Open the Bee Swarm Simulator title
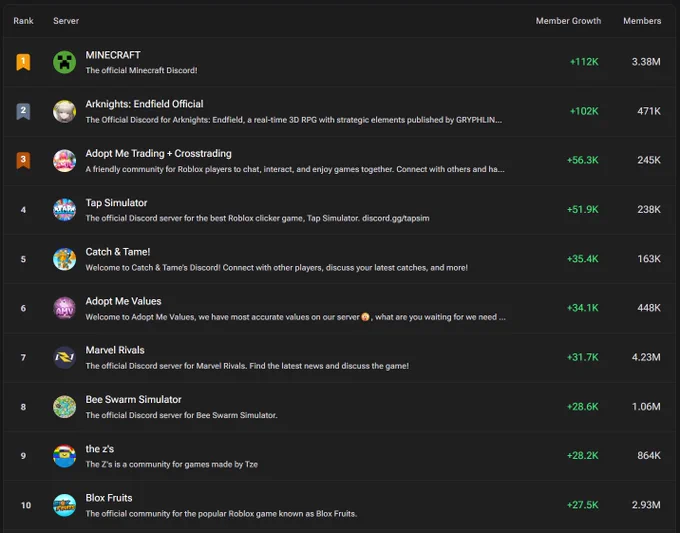This screenshot has width=680, height=533. pyautogui.click(x=133, y=400)
